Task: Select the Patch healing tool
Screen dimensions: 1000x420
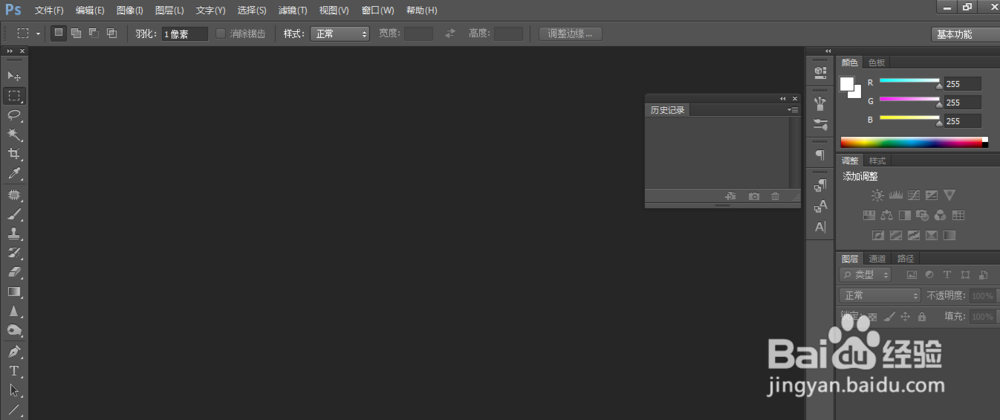Action: (x=14, y=194)
